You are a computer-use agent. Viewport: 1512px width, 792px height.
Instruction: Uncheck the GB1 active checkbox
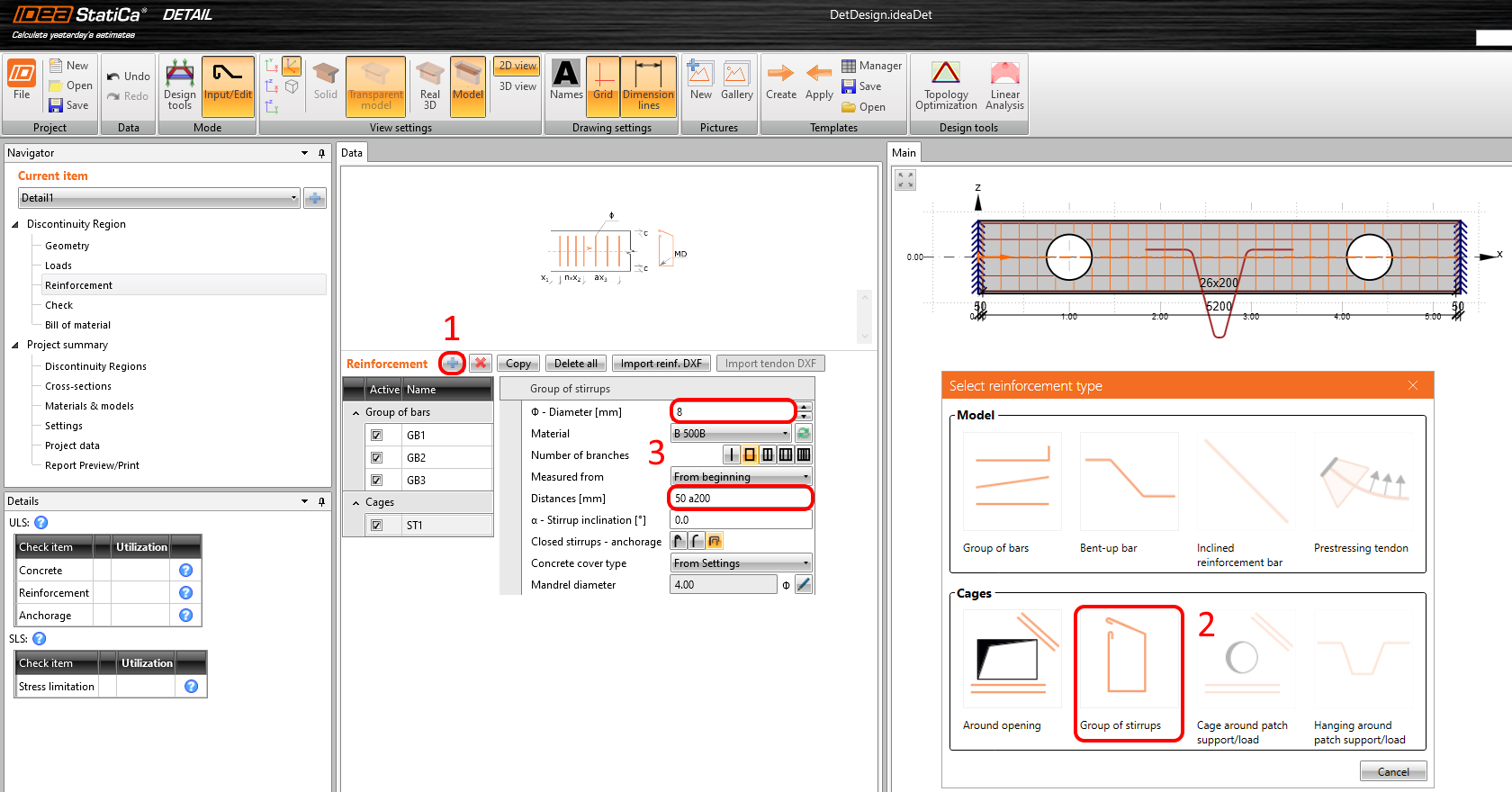click(376, 436)
